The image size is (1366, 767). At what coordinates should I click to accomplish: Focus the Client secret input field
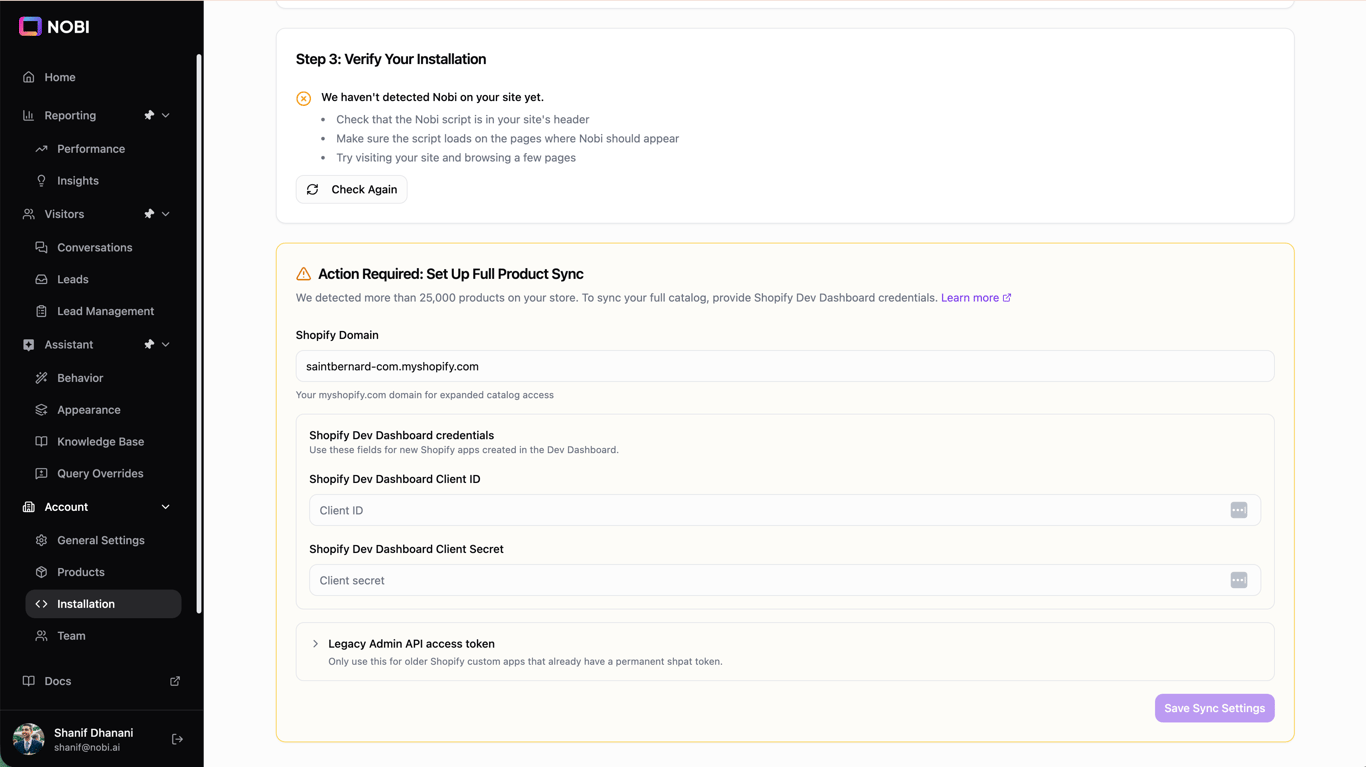(785, 580)
